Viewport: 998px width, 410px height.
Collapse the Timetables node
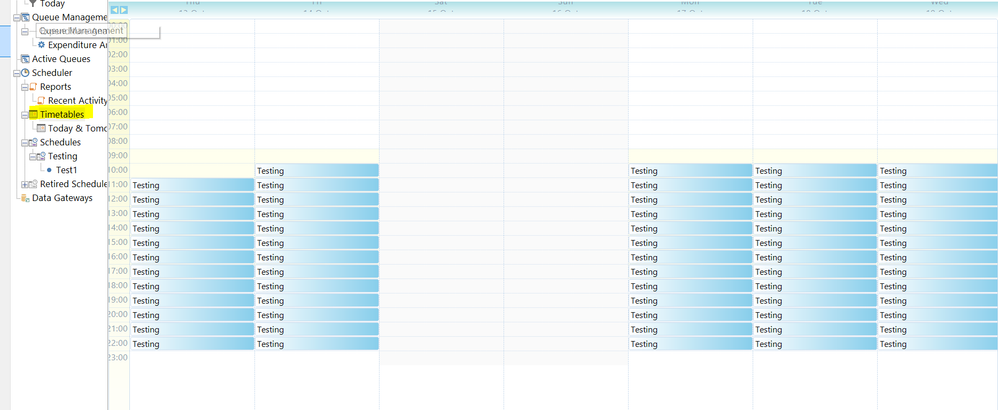25,115
